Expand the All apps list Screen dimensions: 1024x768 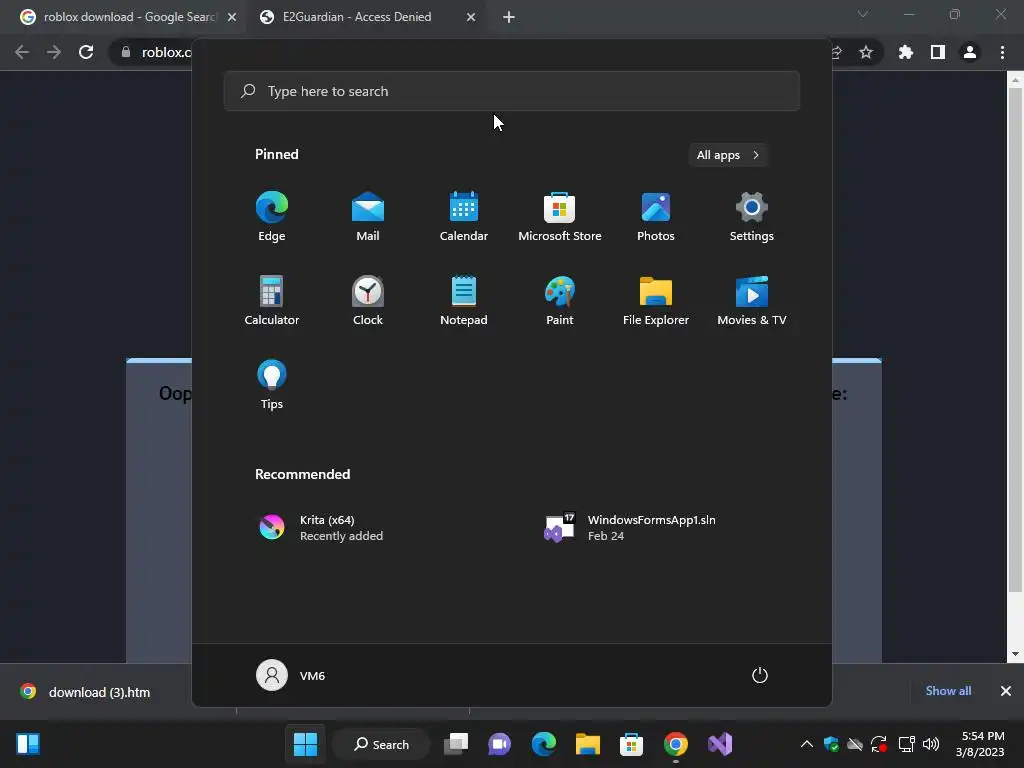click(x=728, y=155)
